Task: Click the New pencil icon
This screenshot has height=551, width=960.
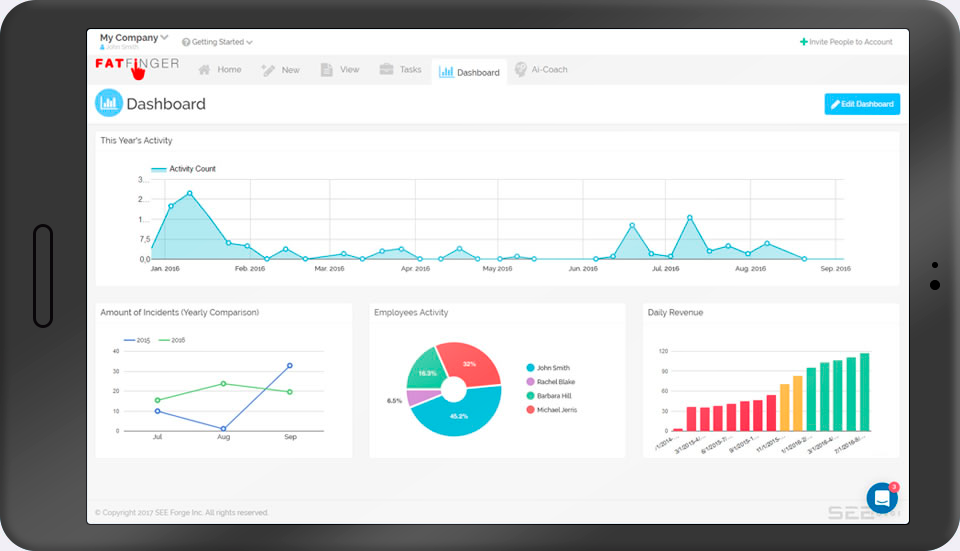Action: [x=268, y=70]
